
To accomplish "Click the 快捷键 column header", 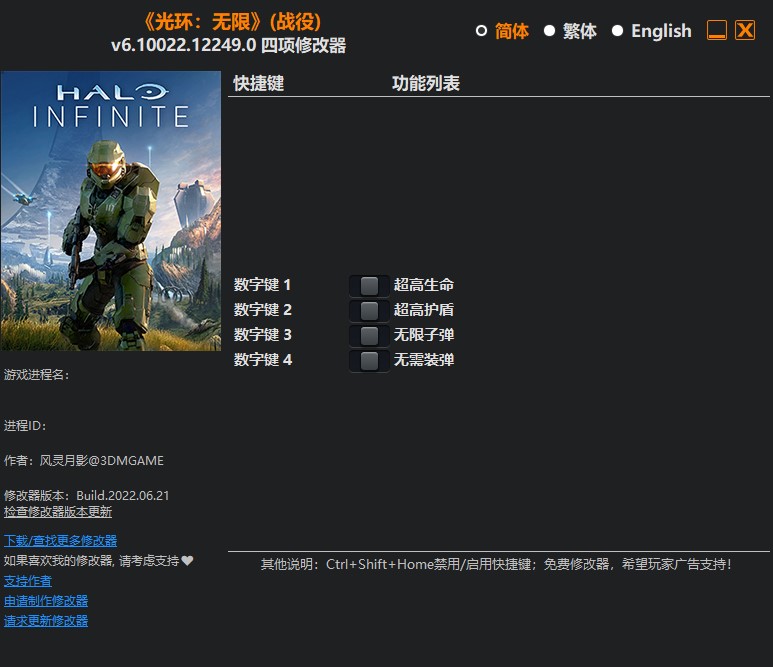I will (259, 83).
